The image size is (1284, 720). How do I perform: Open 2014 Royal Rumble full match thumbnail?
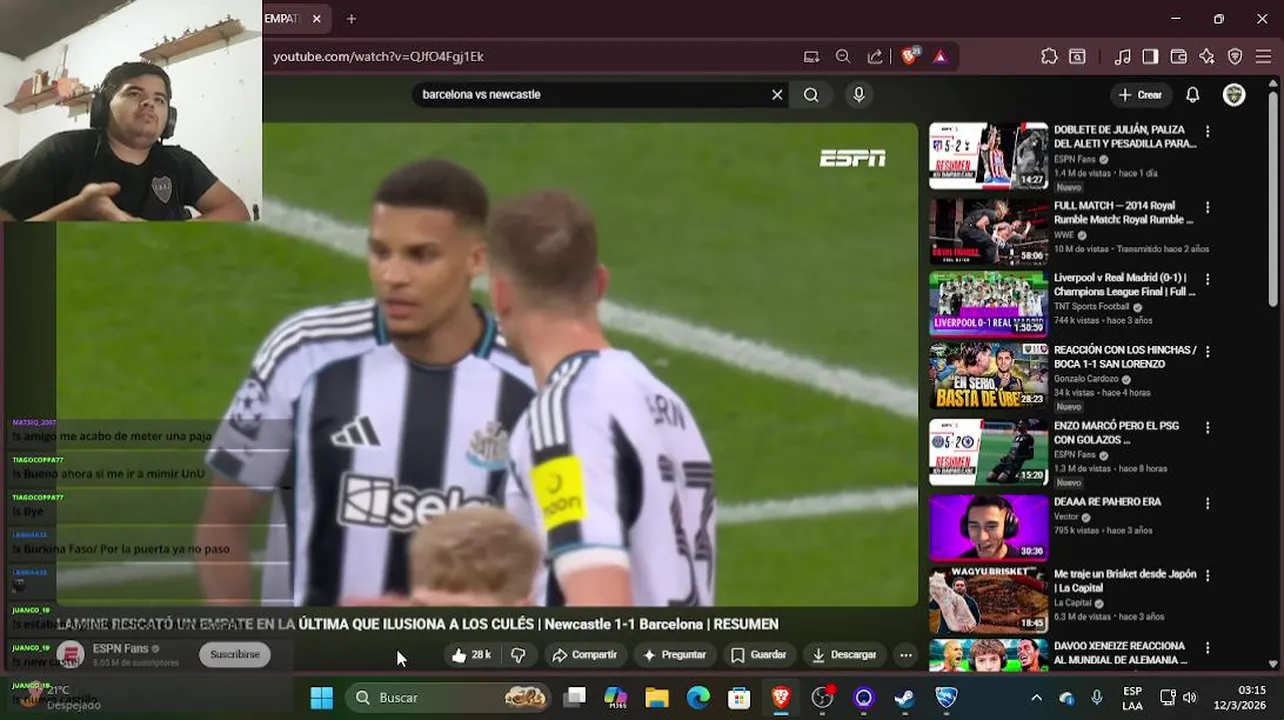988,231
